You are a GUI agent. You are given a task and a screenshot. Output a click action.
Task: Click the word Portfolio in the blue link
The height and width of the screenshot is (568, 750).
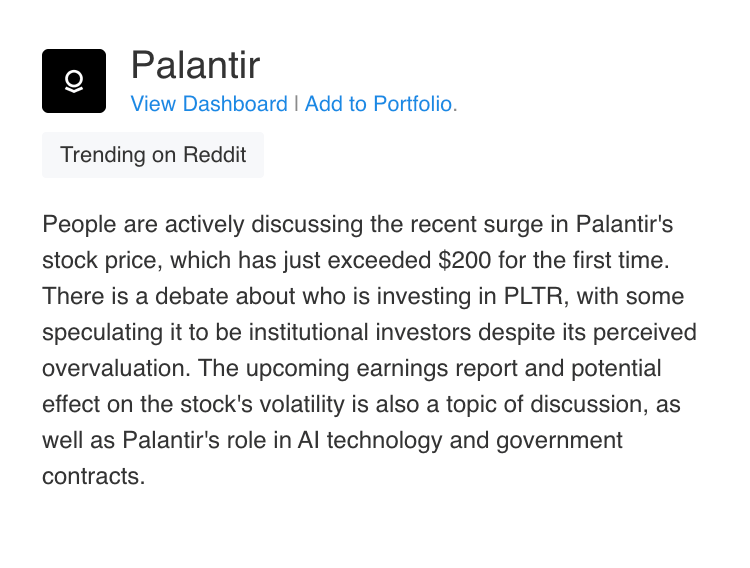413,104
